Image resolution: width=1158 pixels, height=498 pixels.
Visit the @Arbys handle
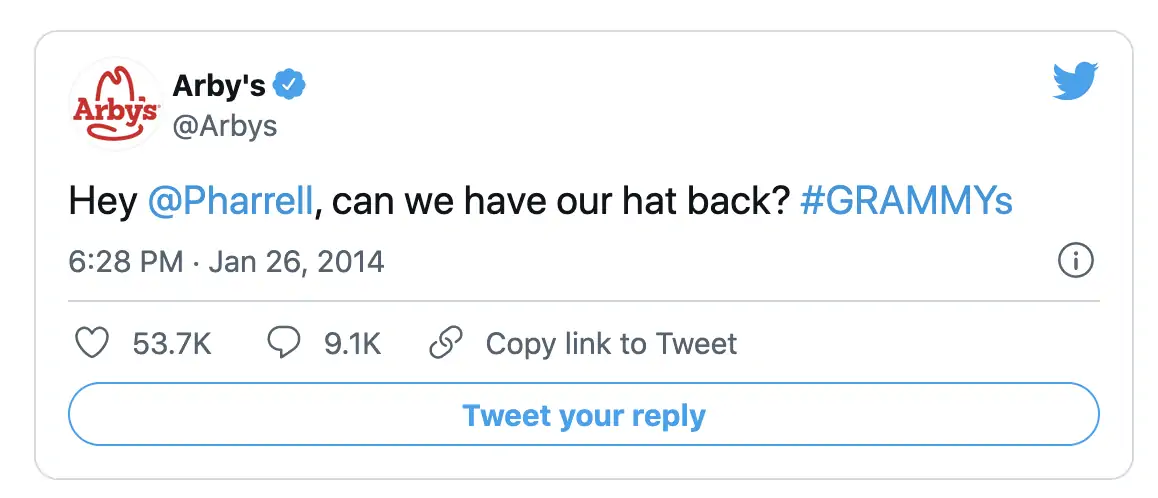coord(225,126)
